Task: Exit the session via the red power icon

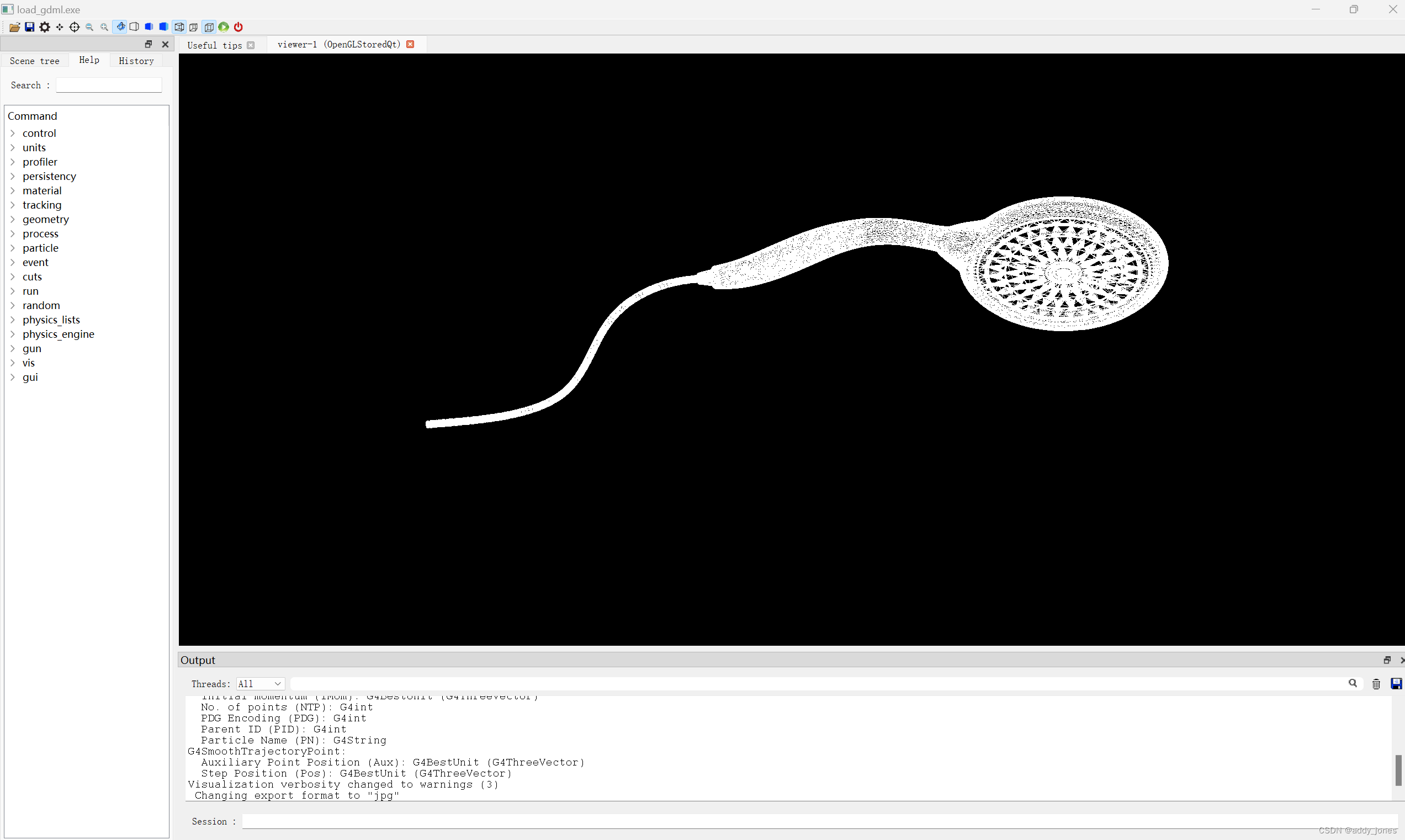Action: coord(238,26)
